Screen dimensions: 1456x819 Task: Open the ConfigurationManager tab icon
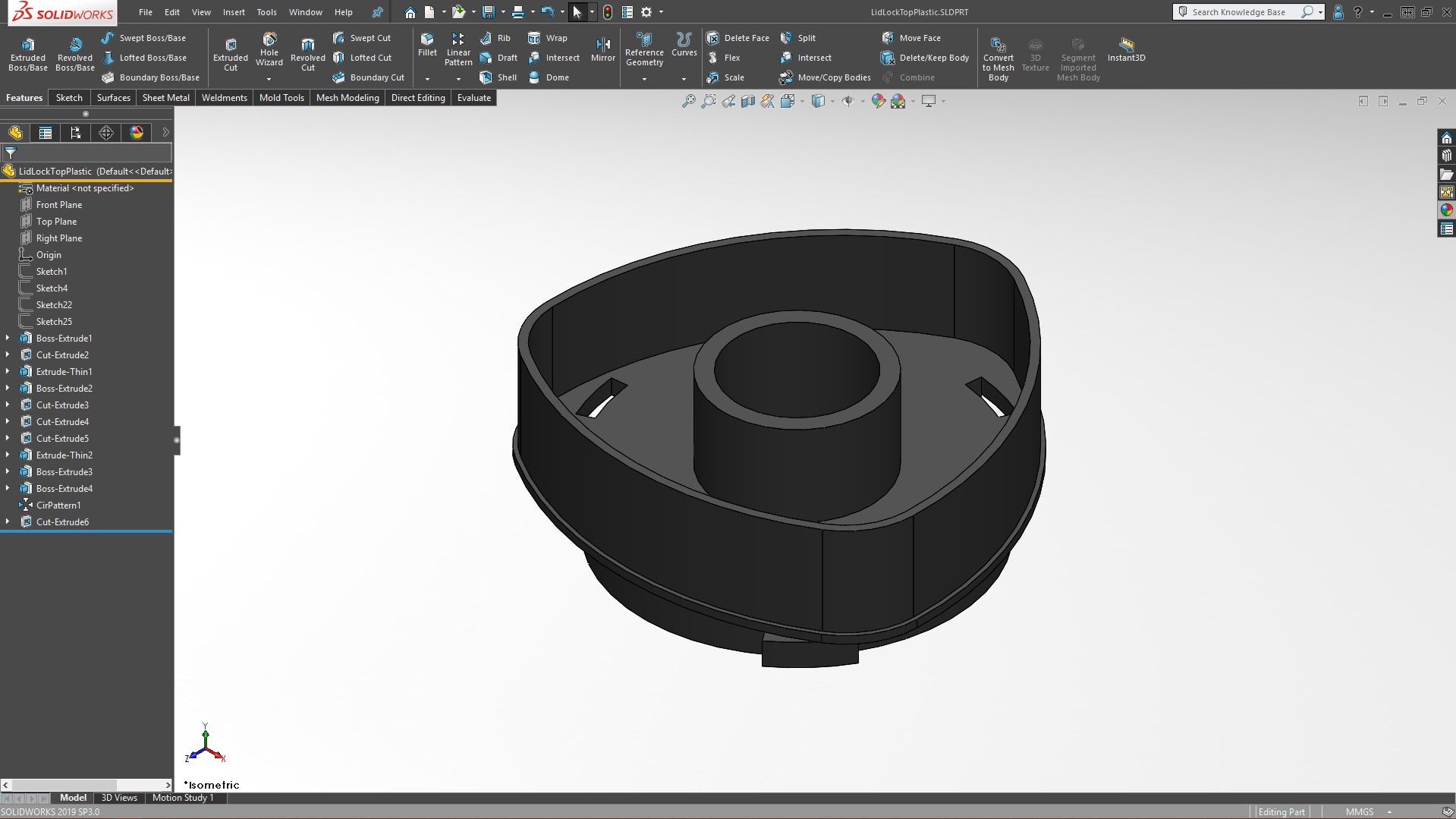pos(76,133)
